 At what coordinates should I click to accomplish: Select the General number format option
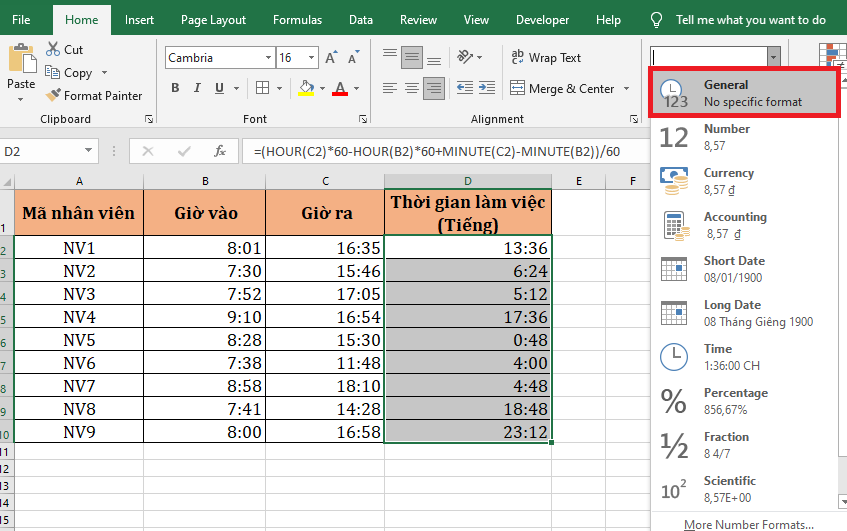tap(747, 93)
